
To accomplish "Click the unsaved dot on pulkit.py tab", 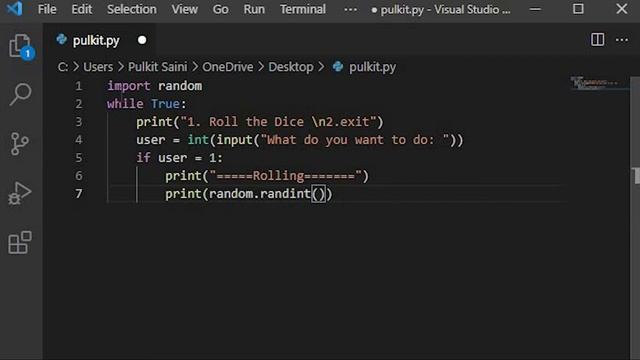I will click(x=142, y=40).
